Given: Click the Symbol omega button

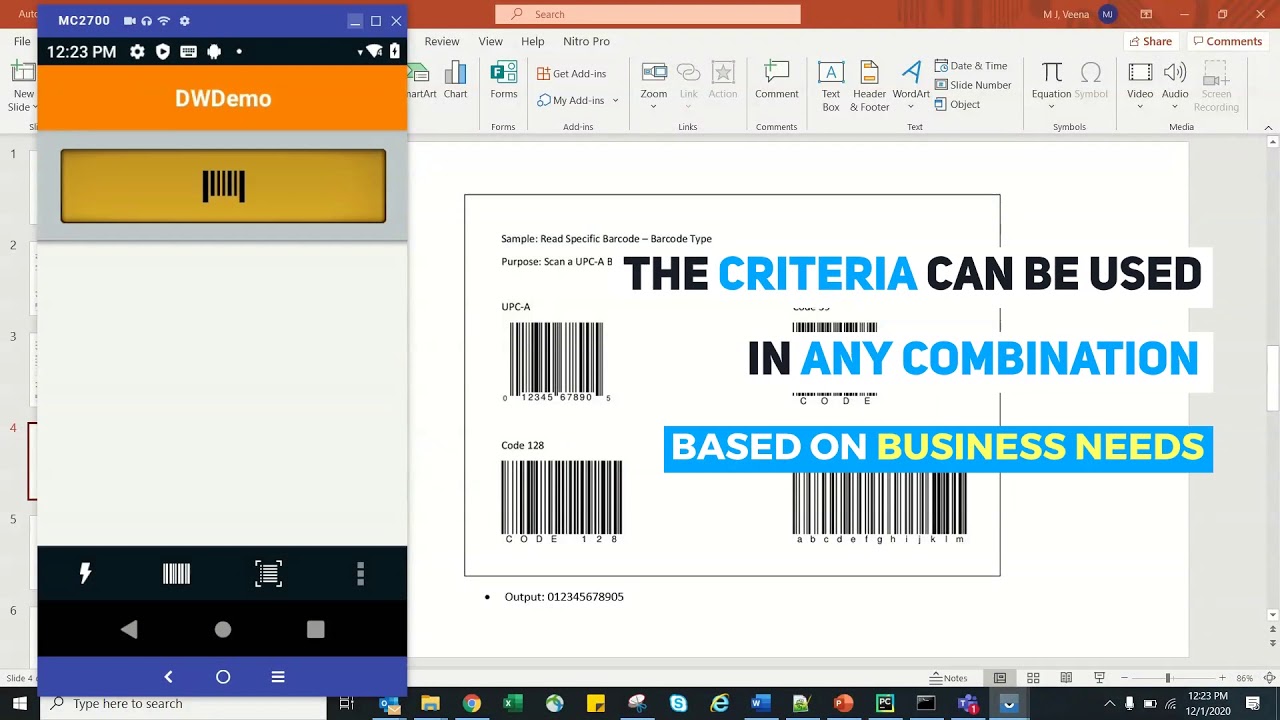Looking at the screenshot, I should 1091,80.
